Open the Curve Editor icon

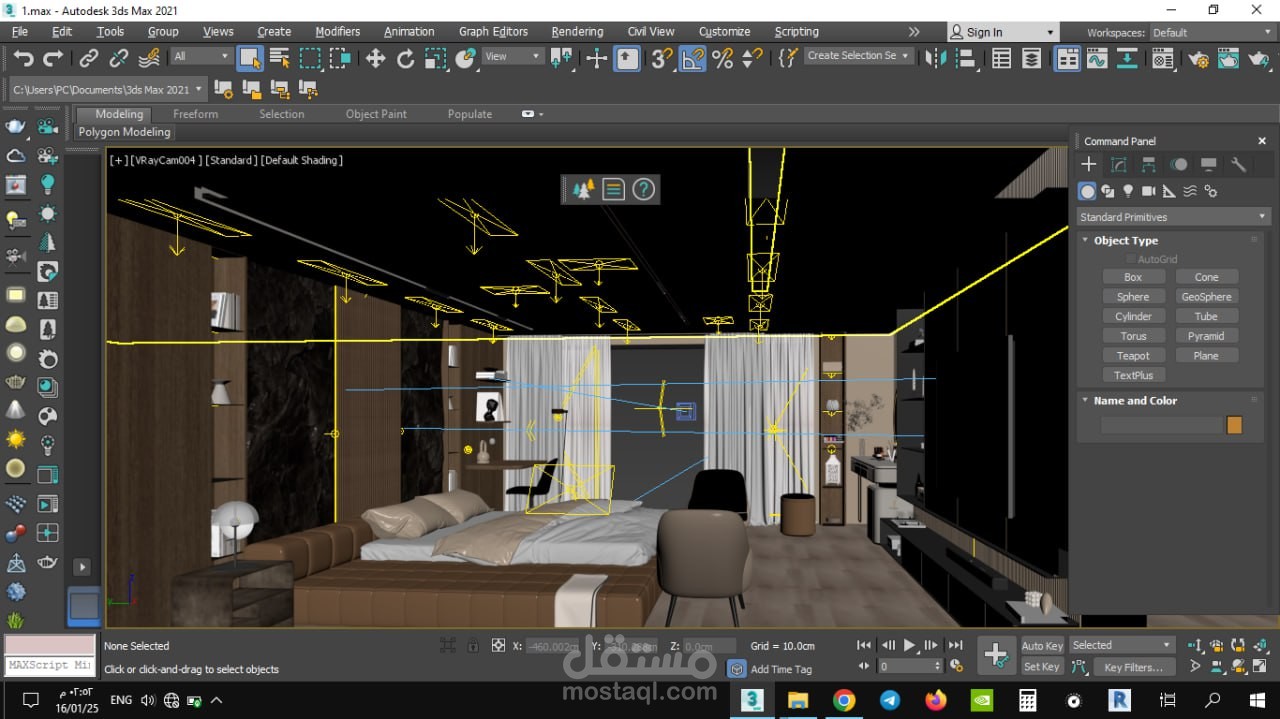click(x=1097, y=58)
